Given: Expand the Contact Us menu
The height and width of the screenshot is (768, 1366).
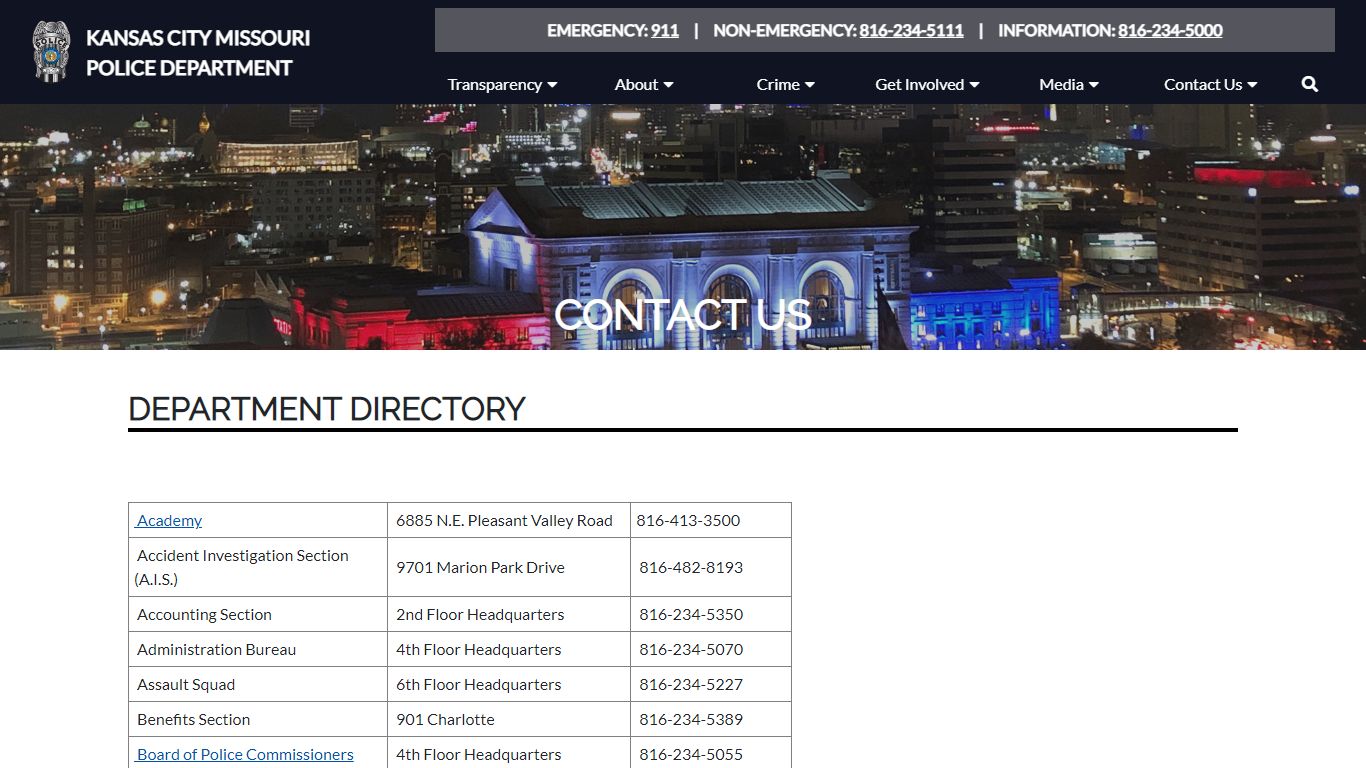Looking at the screenshot, I should click(x=1210, y=85).
